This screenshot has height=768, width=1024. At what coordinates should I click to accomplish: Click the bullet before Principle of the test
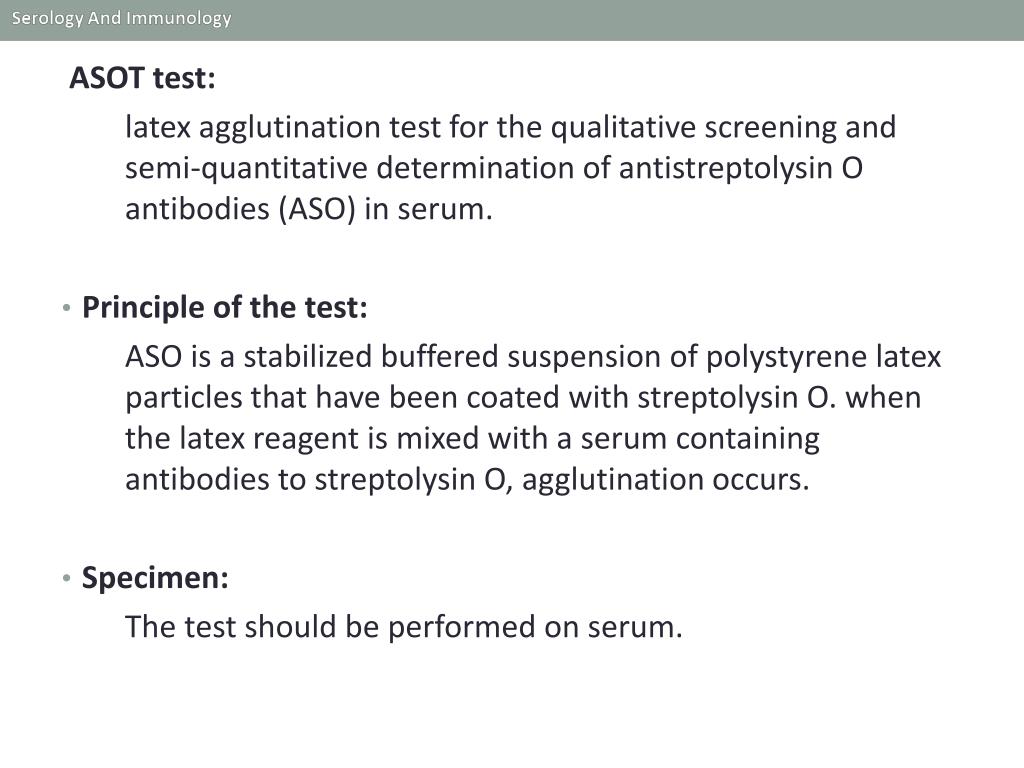pyautogui.click(x=66, y=308)
